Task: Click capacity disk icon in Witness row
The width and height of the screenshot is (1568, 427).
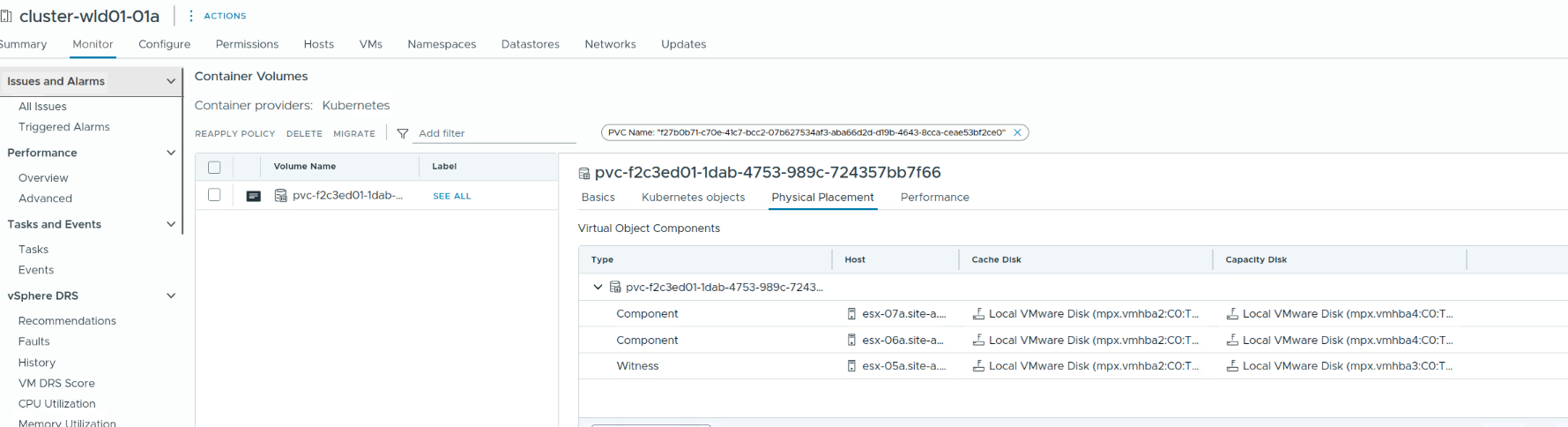Action: pyautogui.click(x=1232, y=366)
